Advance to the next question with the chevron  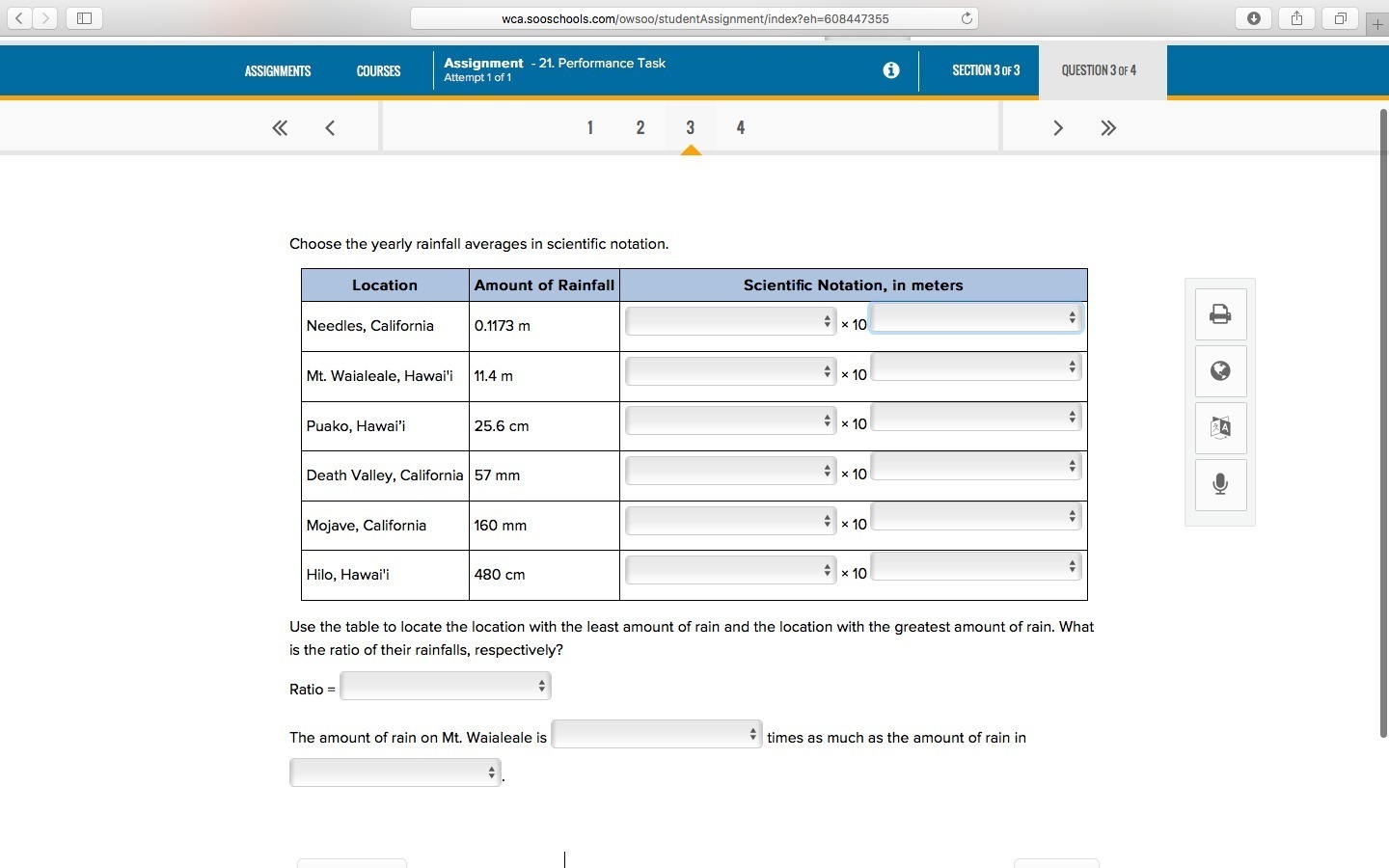[x=1058, y=127]
